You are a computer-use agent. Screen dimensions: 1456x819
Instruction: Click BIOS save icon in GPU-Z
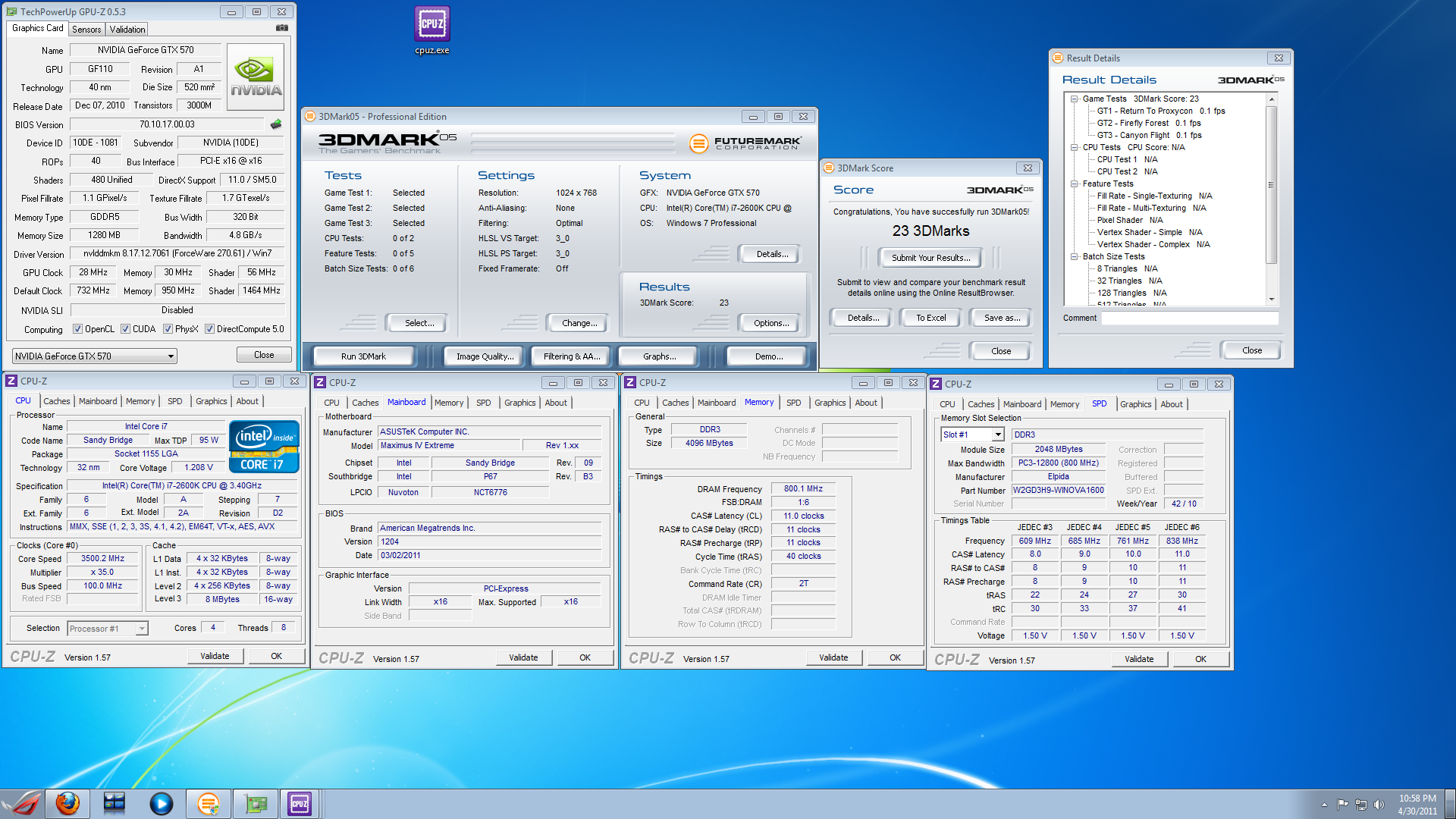coord(276,124)
